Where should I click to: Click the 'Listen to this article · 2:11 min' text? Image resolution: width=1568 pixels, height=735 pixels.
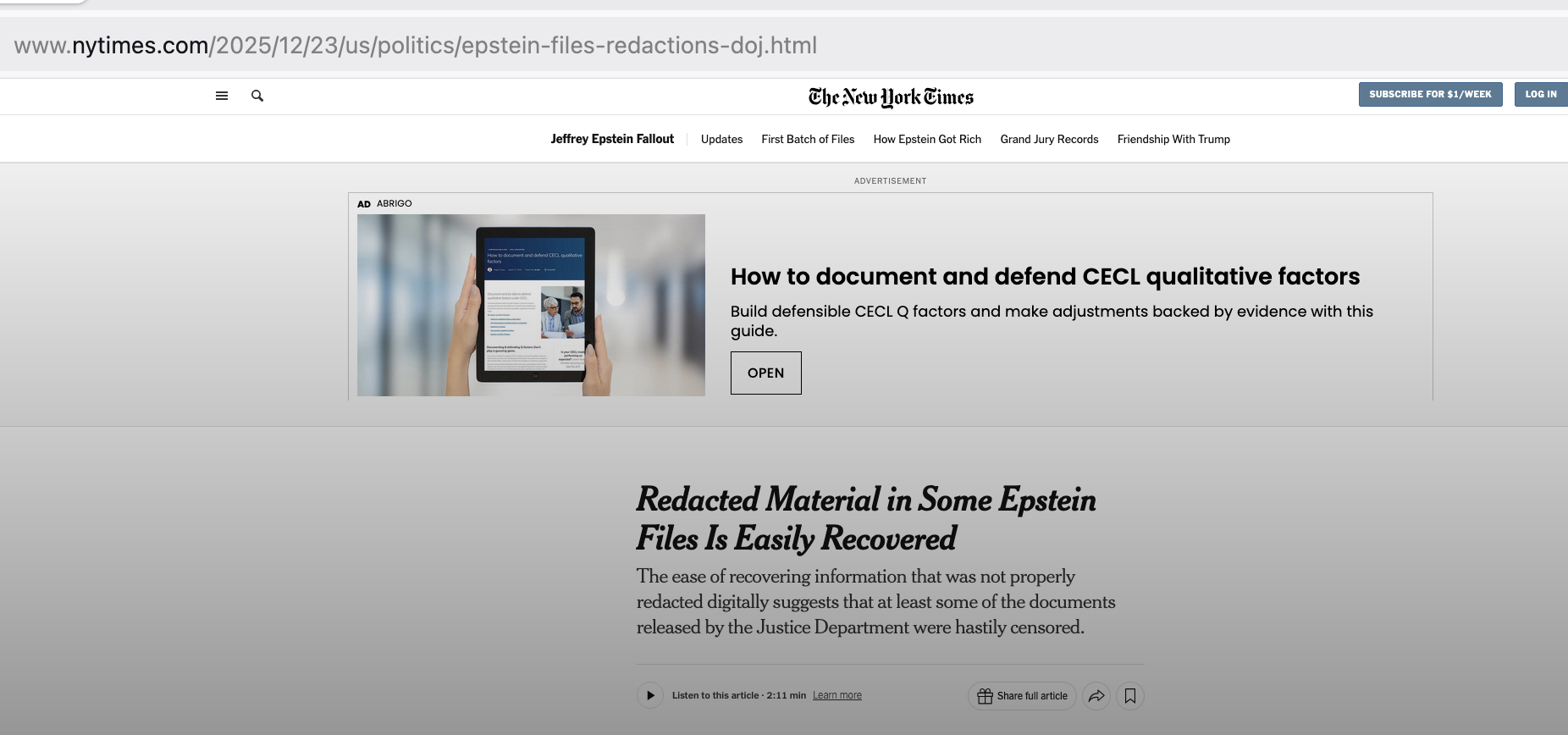(739, 696)
